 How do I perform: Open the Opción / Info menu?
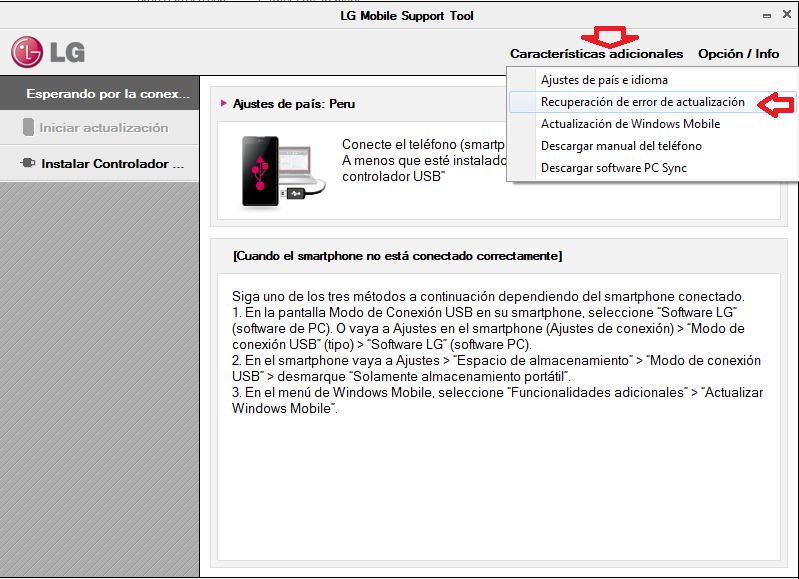tap(738, 54)
